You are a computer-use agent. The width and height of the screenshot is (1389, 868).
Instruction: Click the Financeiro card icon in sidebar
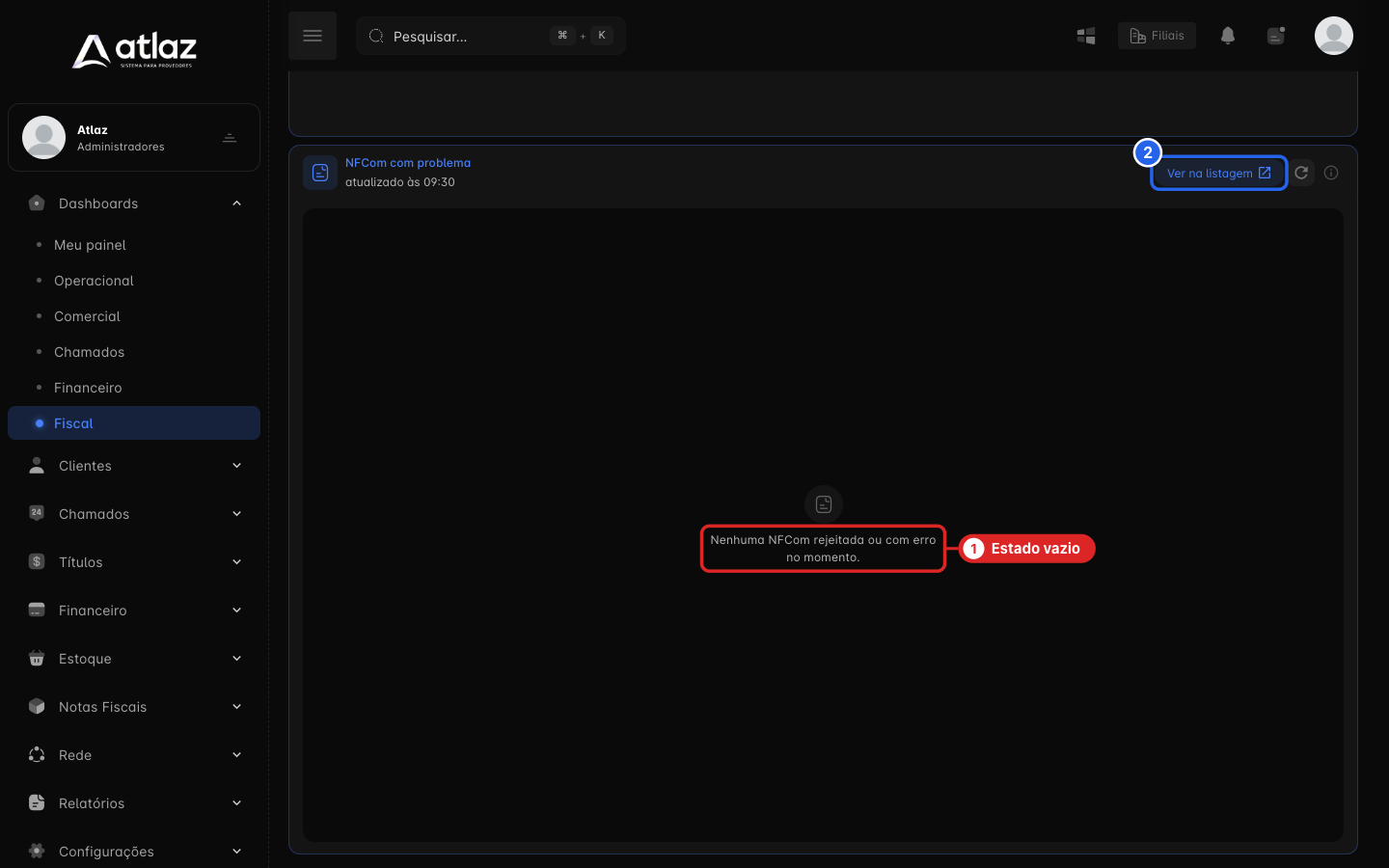(x=37, y=610)
